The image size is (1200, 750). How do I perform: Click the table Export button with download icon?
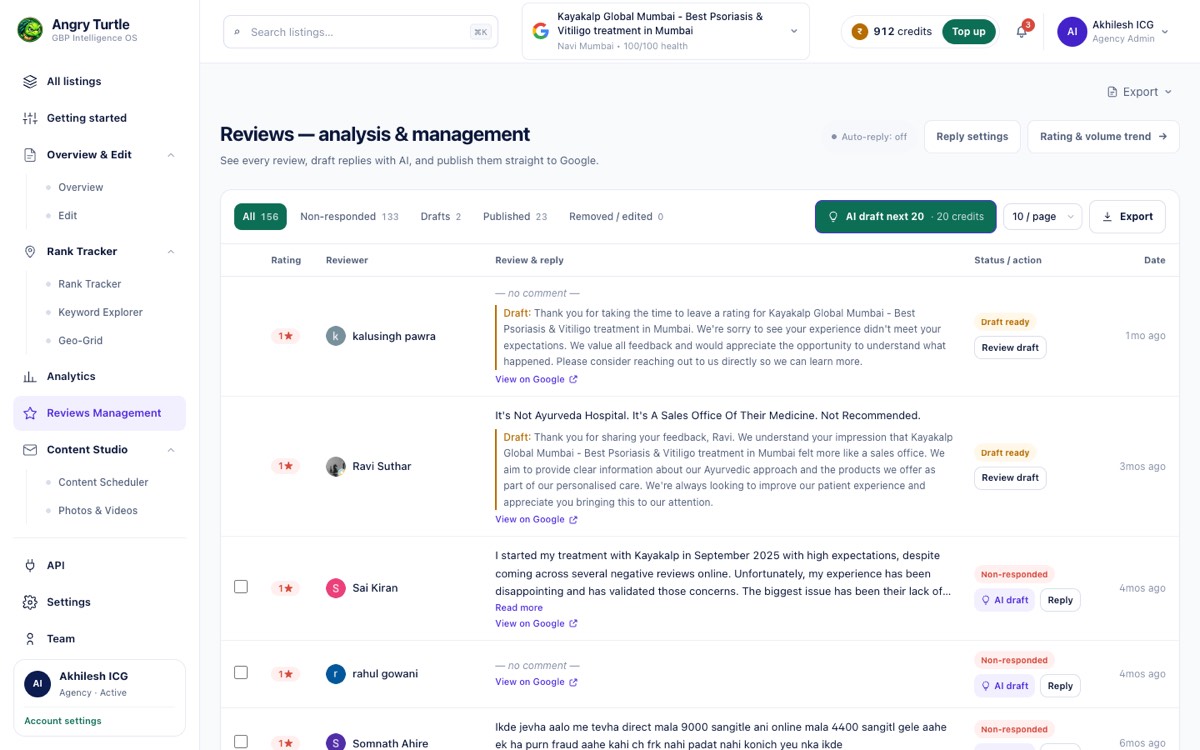(x=1127, y=217)
